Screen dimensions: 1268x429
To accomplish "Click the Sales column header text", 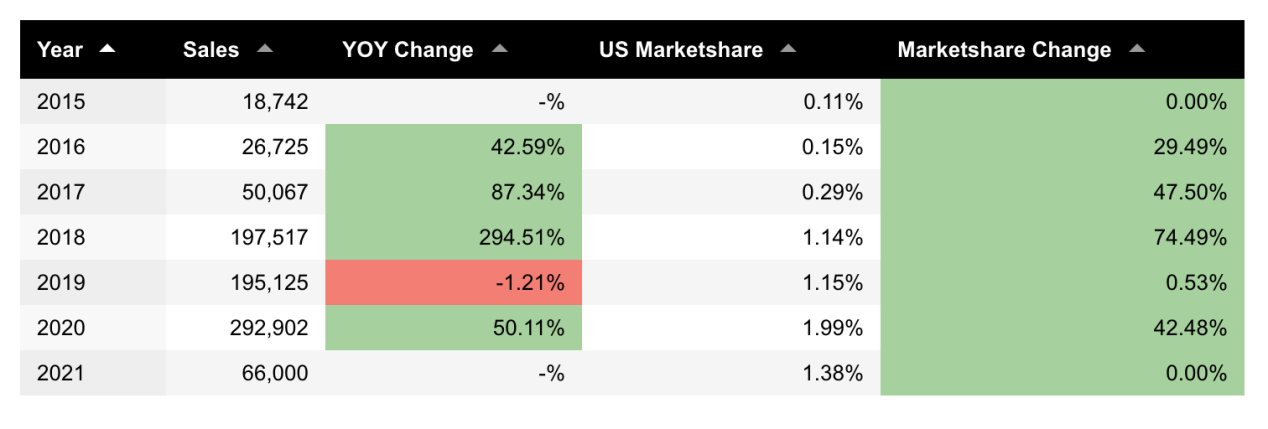I will click(x=211, y=49).
